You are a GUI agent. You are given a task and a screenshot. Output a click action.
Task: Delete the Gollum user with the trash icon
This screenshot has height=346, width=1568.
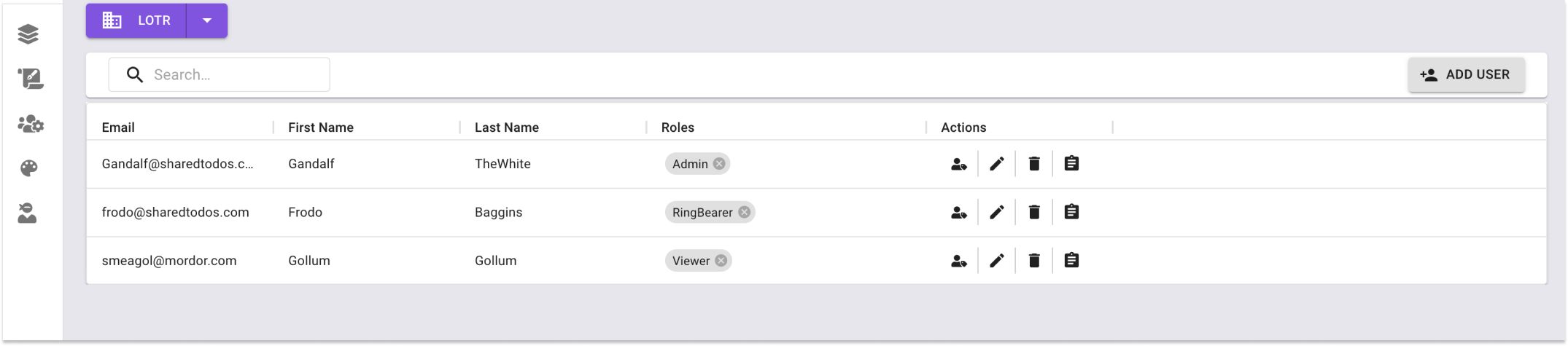(x=1033, y=260)
